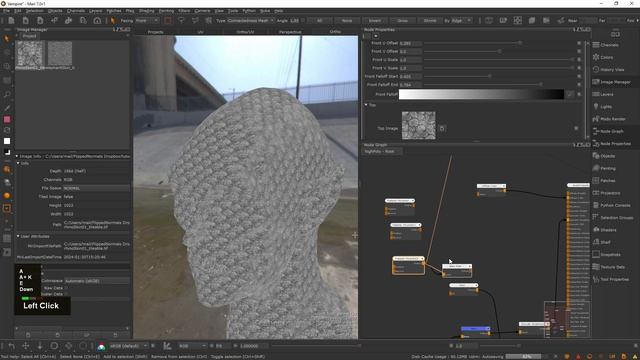The width and height of the screenshot is (640, 360).
Task: Select the Zoom tool in left toolbar
Action: click(7, 94)
